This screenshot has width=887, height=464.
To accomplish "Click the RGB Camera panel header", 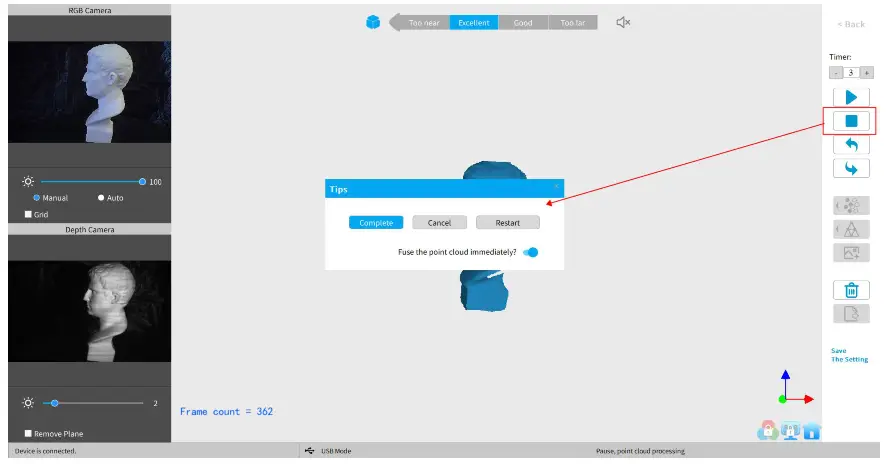I will (x=89, y=10).
